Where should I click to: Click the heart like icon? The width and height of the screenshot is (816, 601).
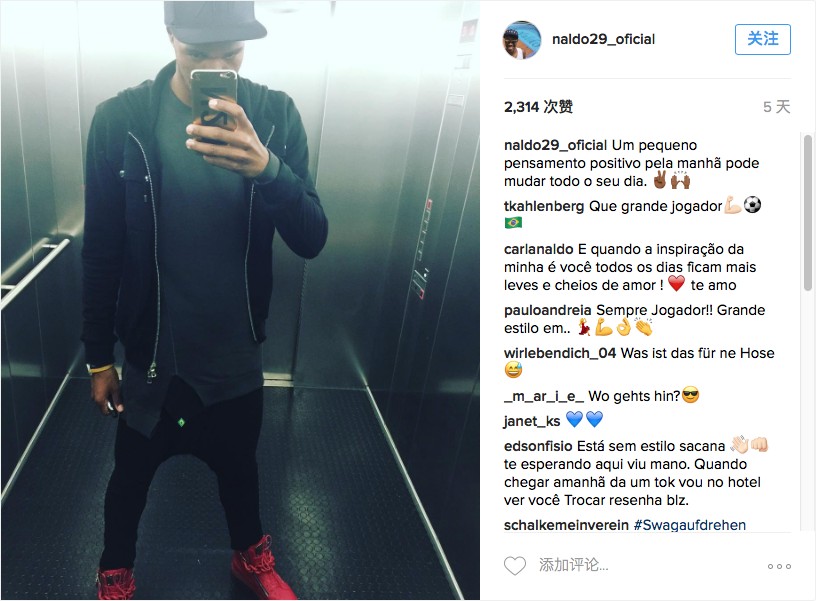point(515,566)
